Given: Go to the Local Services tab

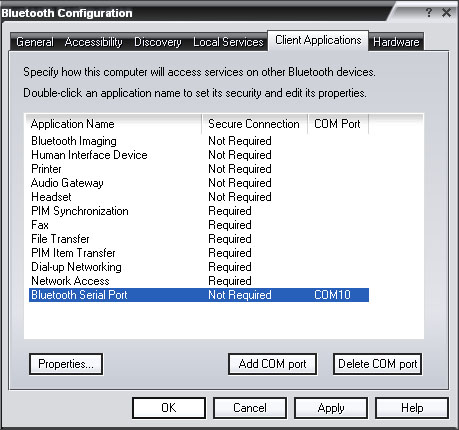Looking at the screenshot, I should (228, 42).
